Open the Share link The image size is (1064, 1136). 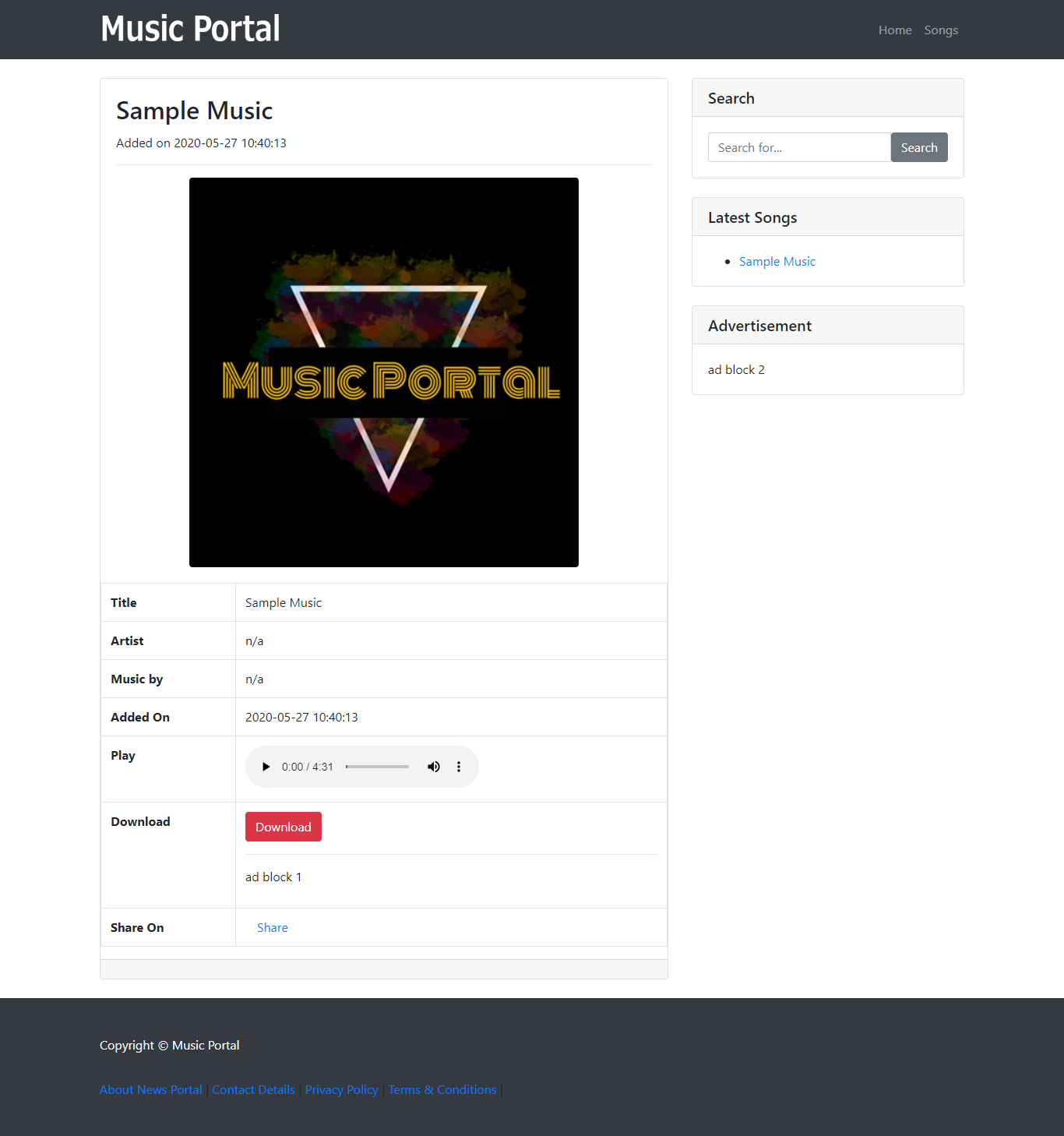pyautogui.click(x=272, y=927)
